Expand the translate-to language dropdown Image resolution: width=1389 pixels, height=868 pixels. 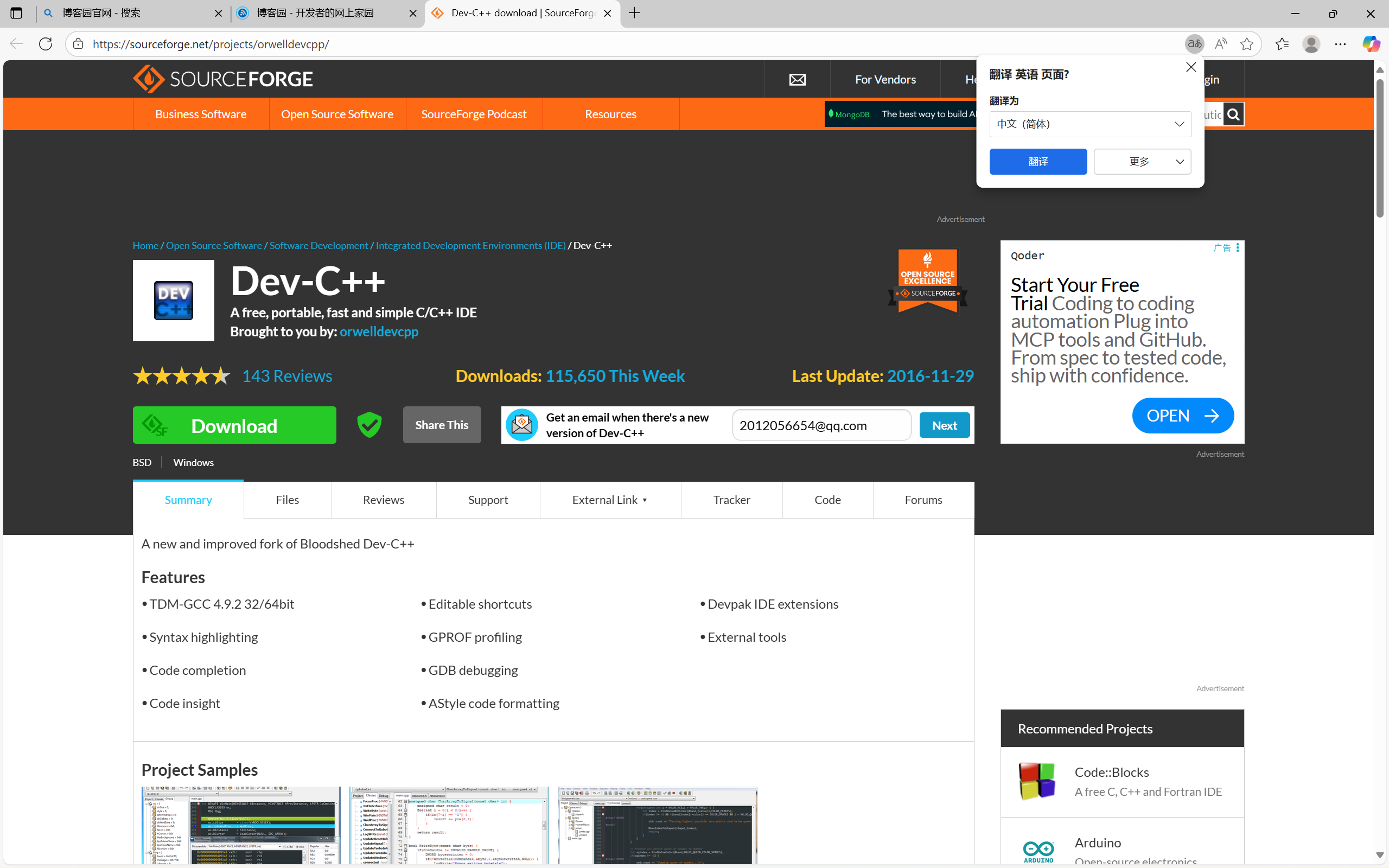pos(1089,124)
